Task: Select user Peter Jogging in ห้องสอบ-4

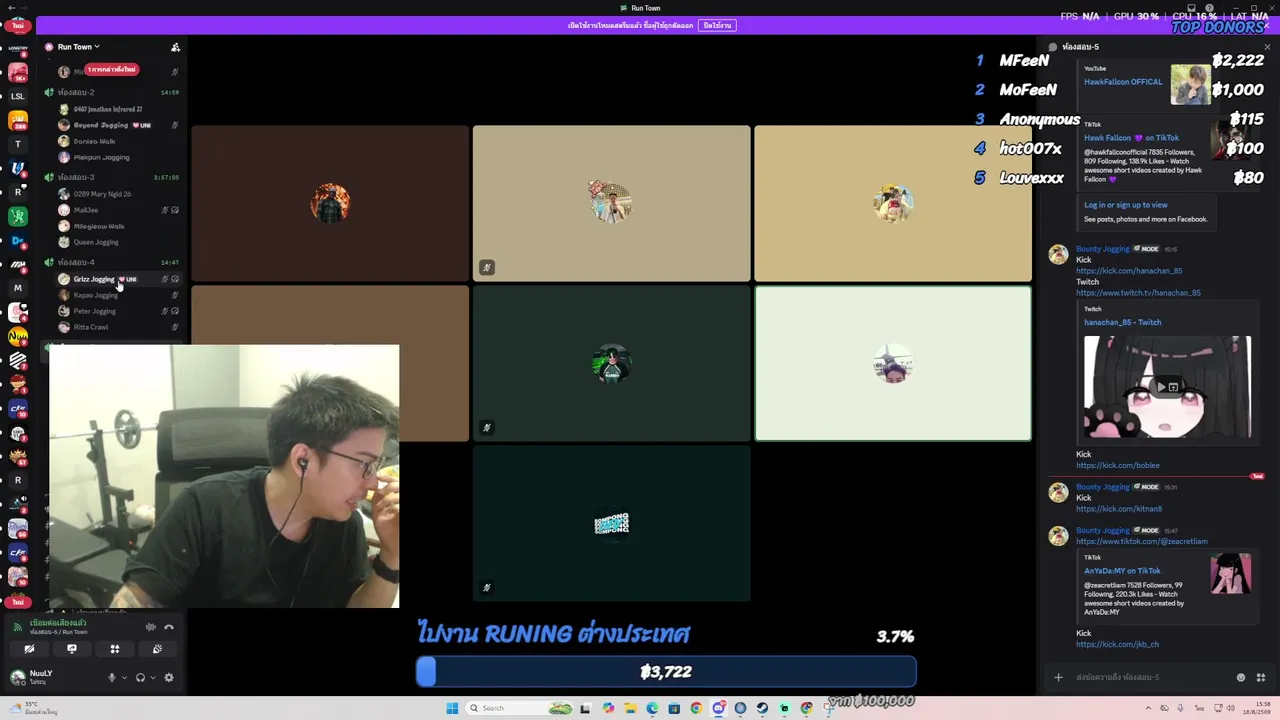Action: (x=94, y=311)
